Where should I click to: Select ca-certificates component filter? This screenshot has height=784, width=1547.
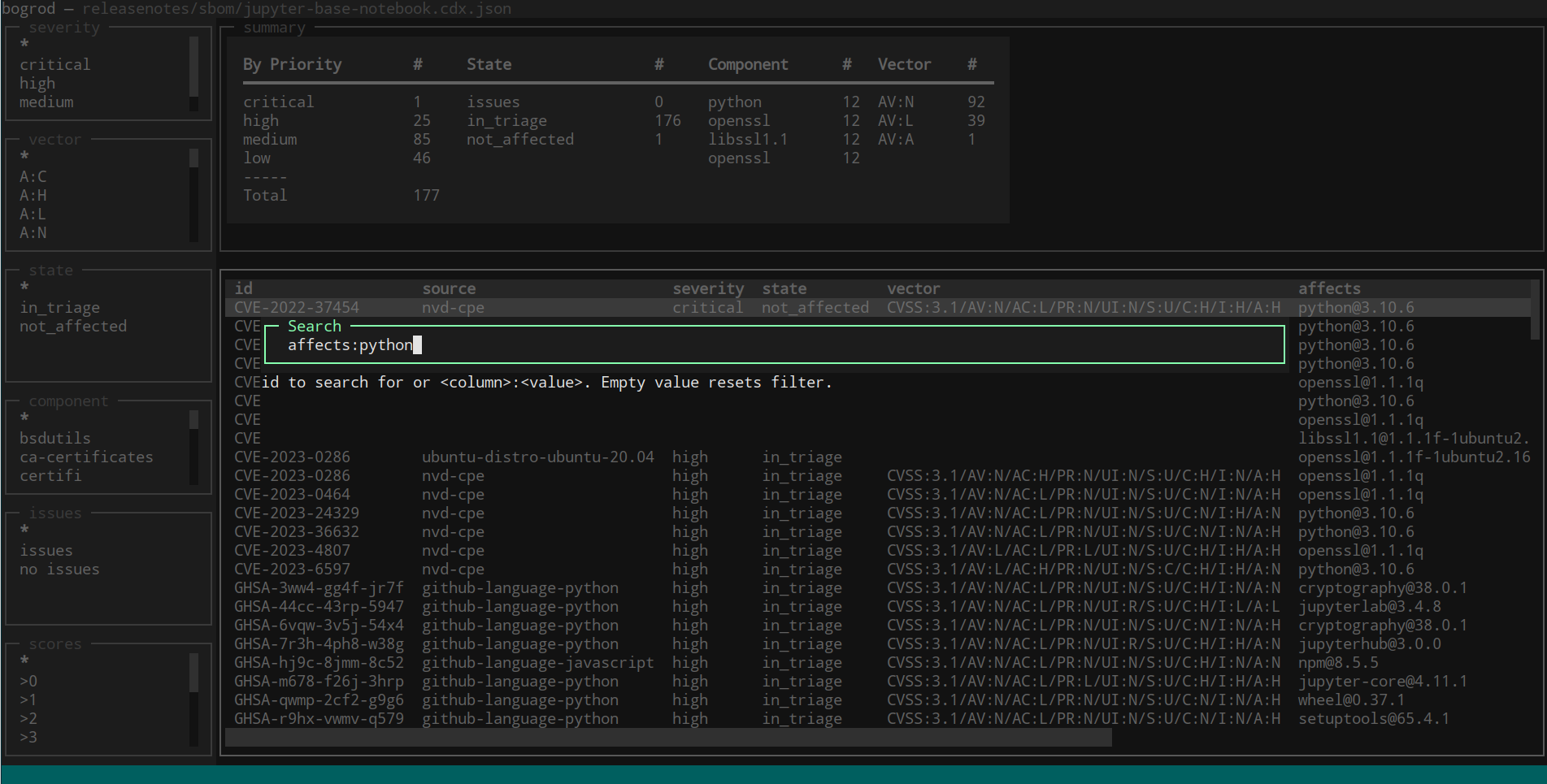(86, 457)
